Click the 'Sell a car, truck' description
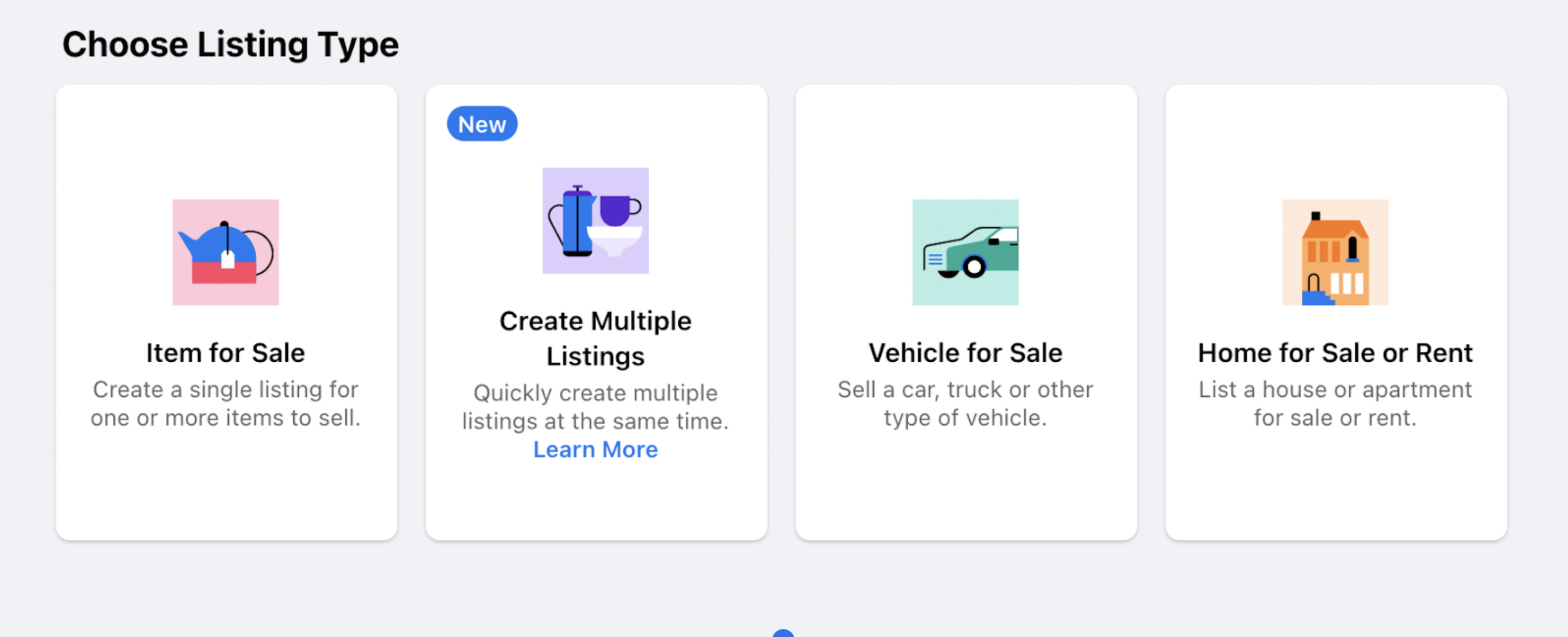This screenshot has width=1568, height=637. coord(965,403)
